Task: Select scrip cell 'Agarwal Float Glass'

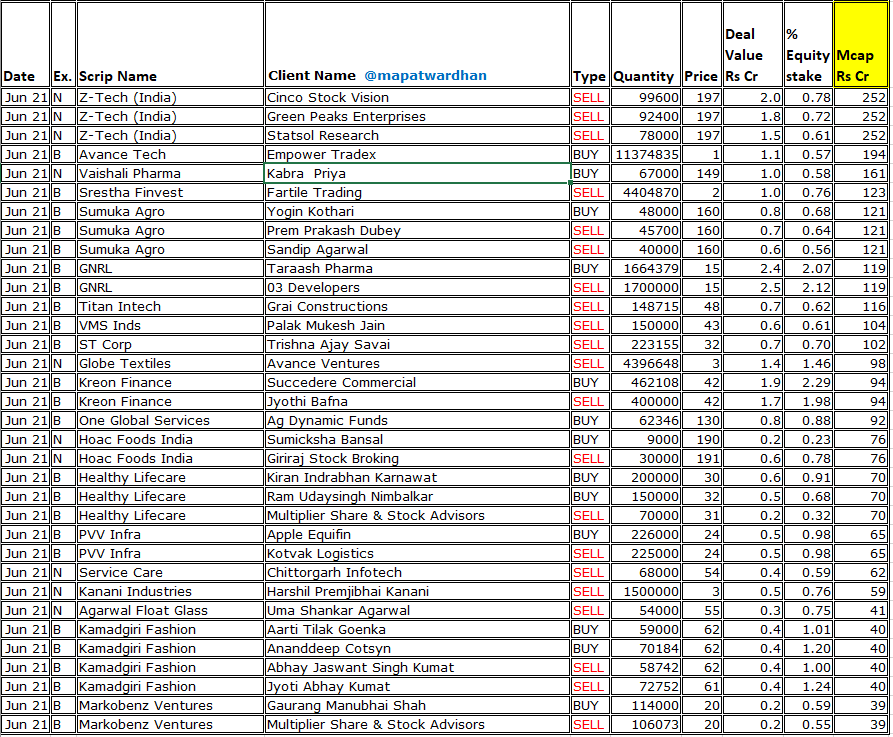Action: [170, 610]
